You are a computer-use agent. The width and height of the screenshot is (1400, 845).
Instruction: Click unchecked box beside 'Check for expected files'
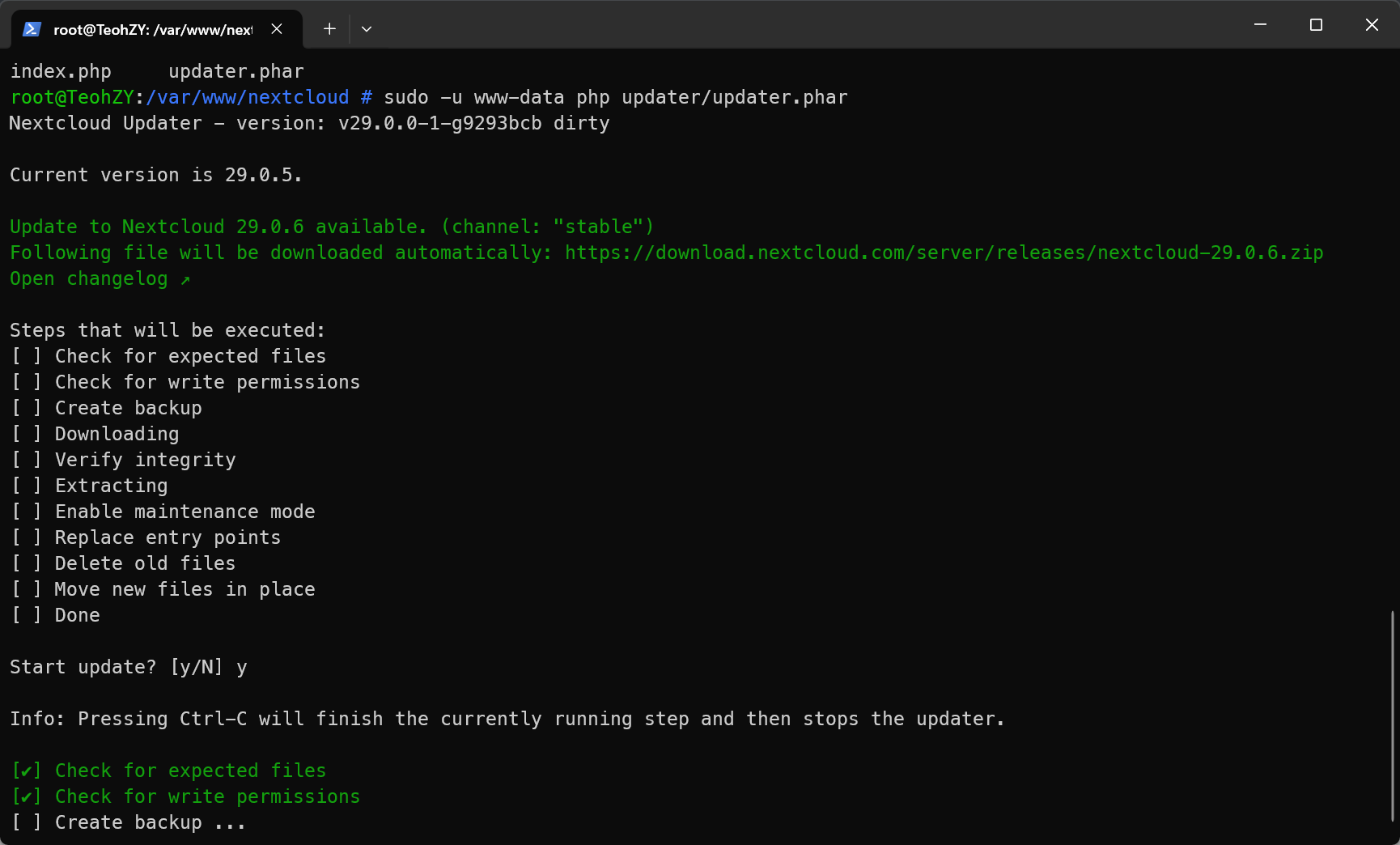point(27,356)
